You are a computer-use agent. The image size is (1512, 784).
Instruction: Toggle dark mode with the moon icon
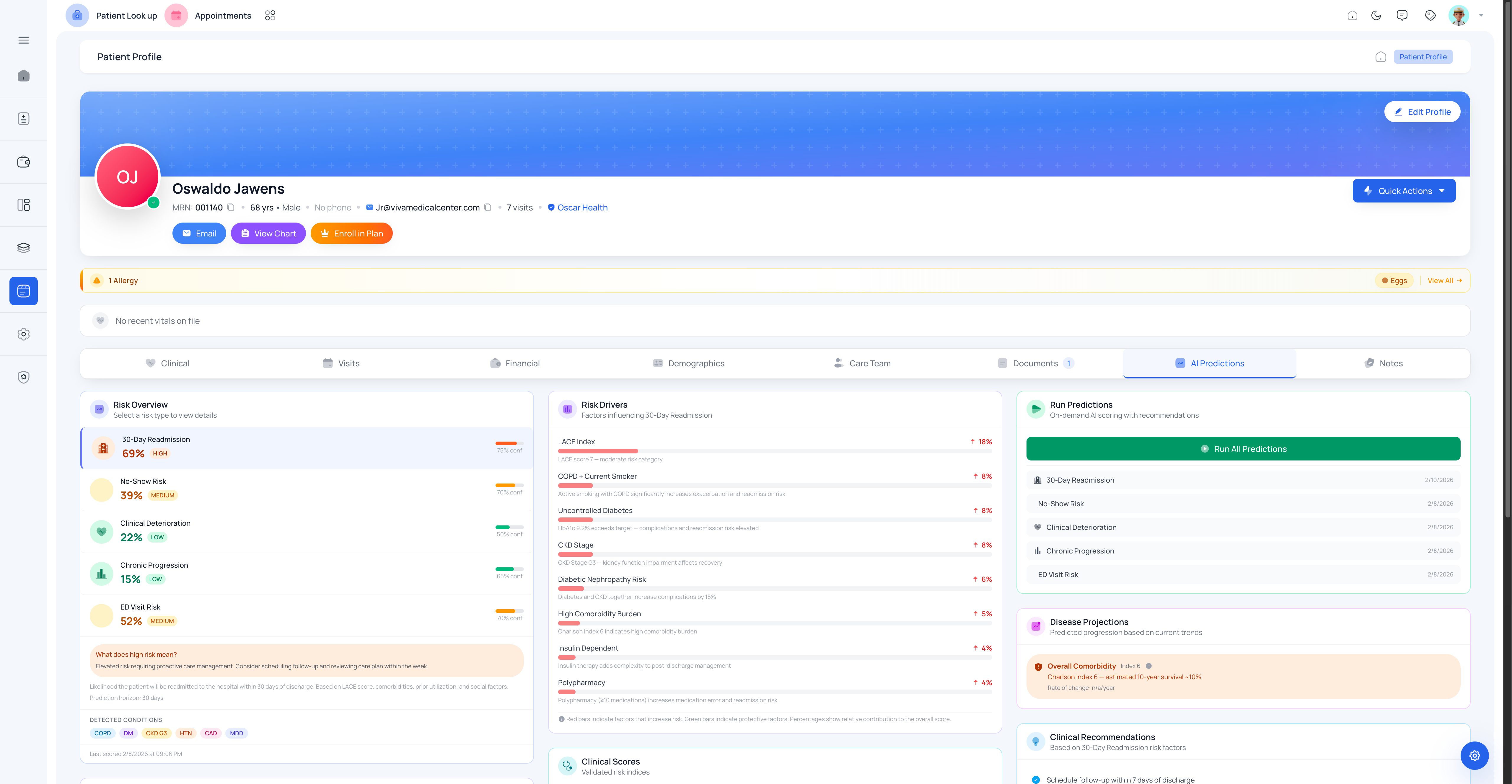(1376, 15)
